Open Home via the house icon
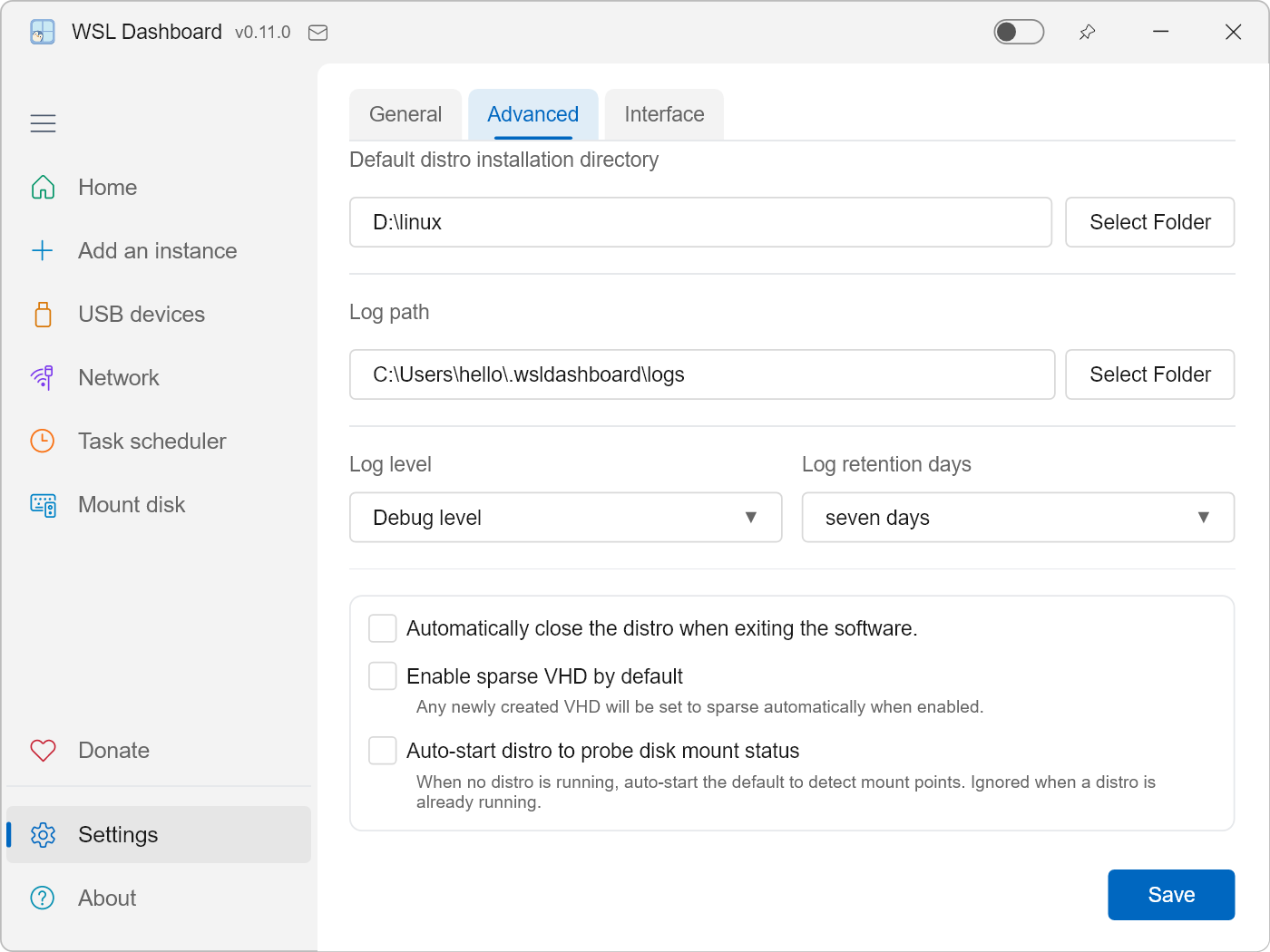This screenshot has height=952, width=1270. (x=43, y=188)
